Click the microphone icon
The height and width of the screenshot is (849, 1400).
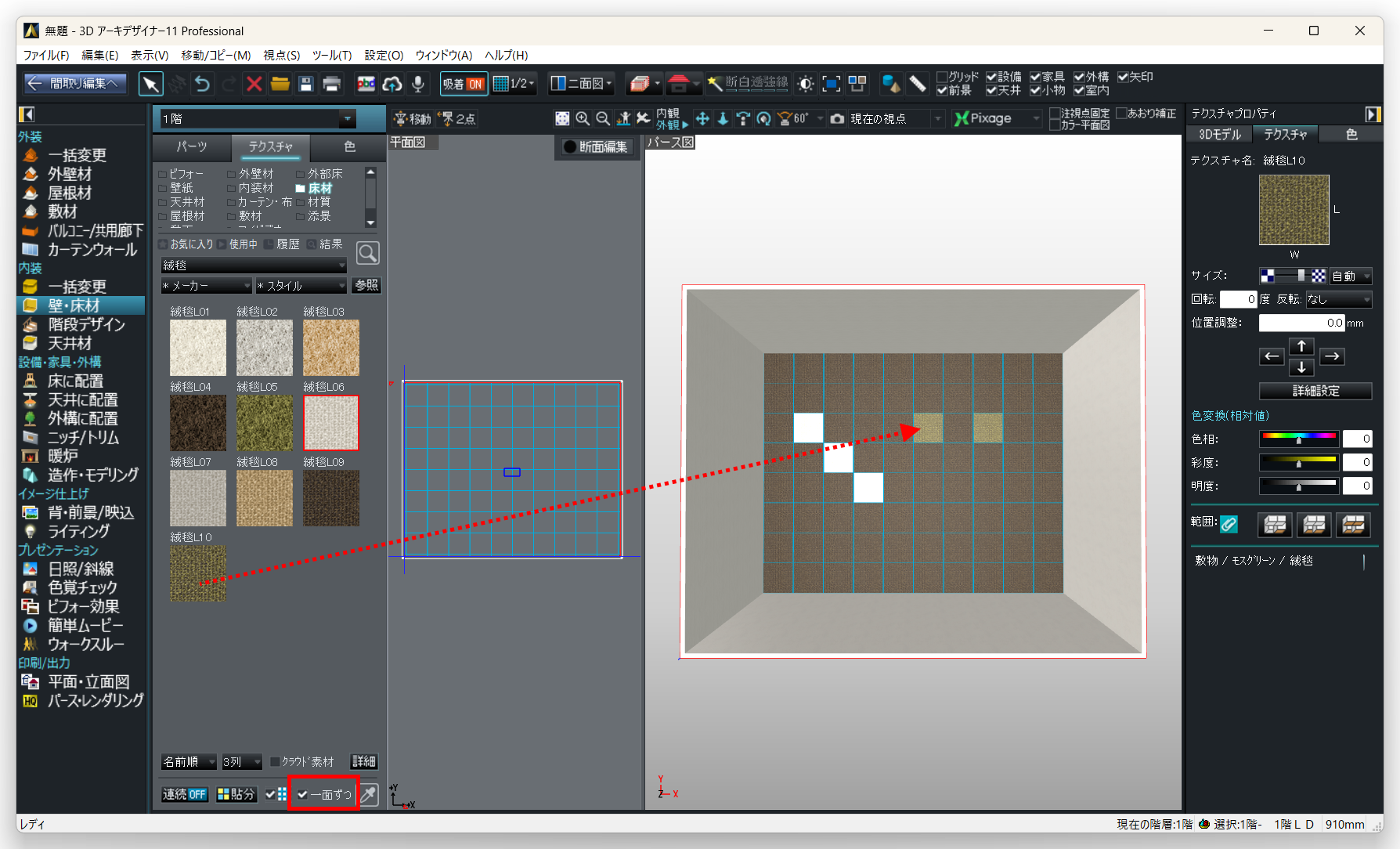tap(418, 84)
